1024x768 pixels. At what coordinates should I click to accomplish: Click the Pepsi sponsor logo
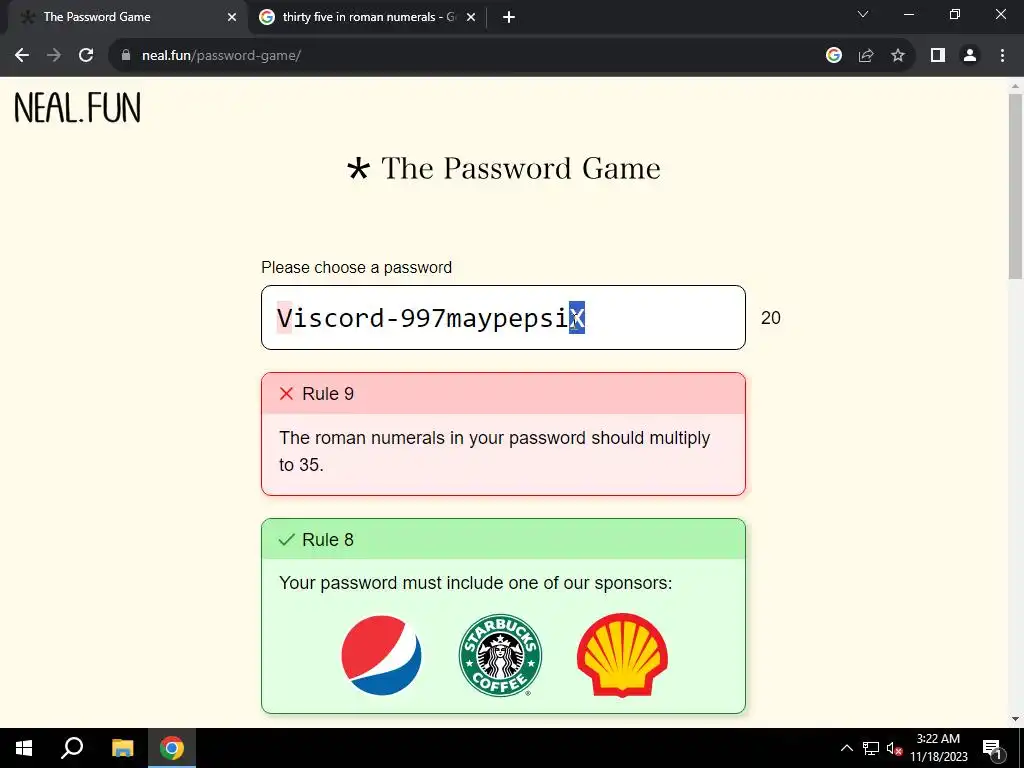pyautogui.click(x=381, y=655)
